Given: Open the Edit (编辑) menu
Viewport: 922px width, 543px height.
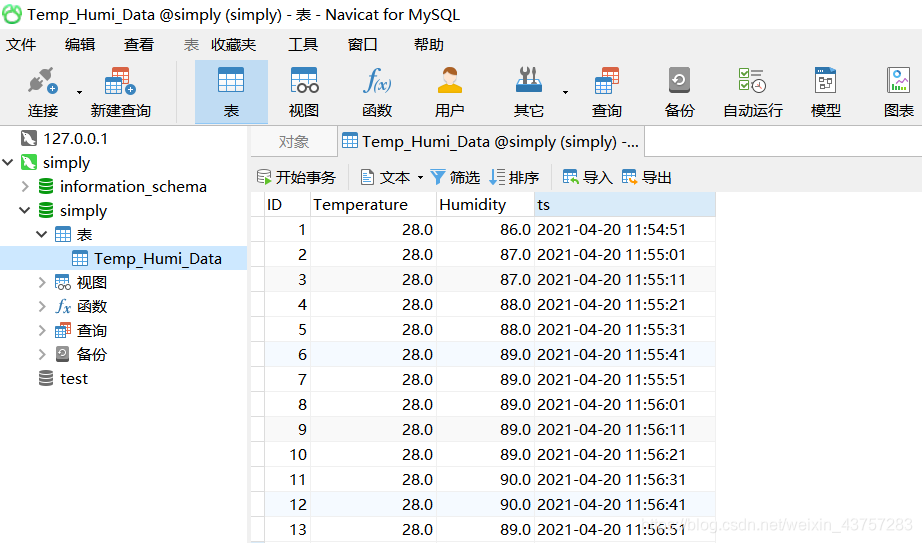Looking at the screenshot, I should [80, 45].
